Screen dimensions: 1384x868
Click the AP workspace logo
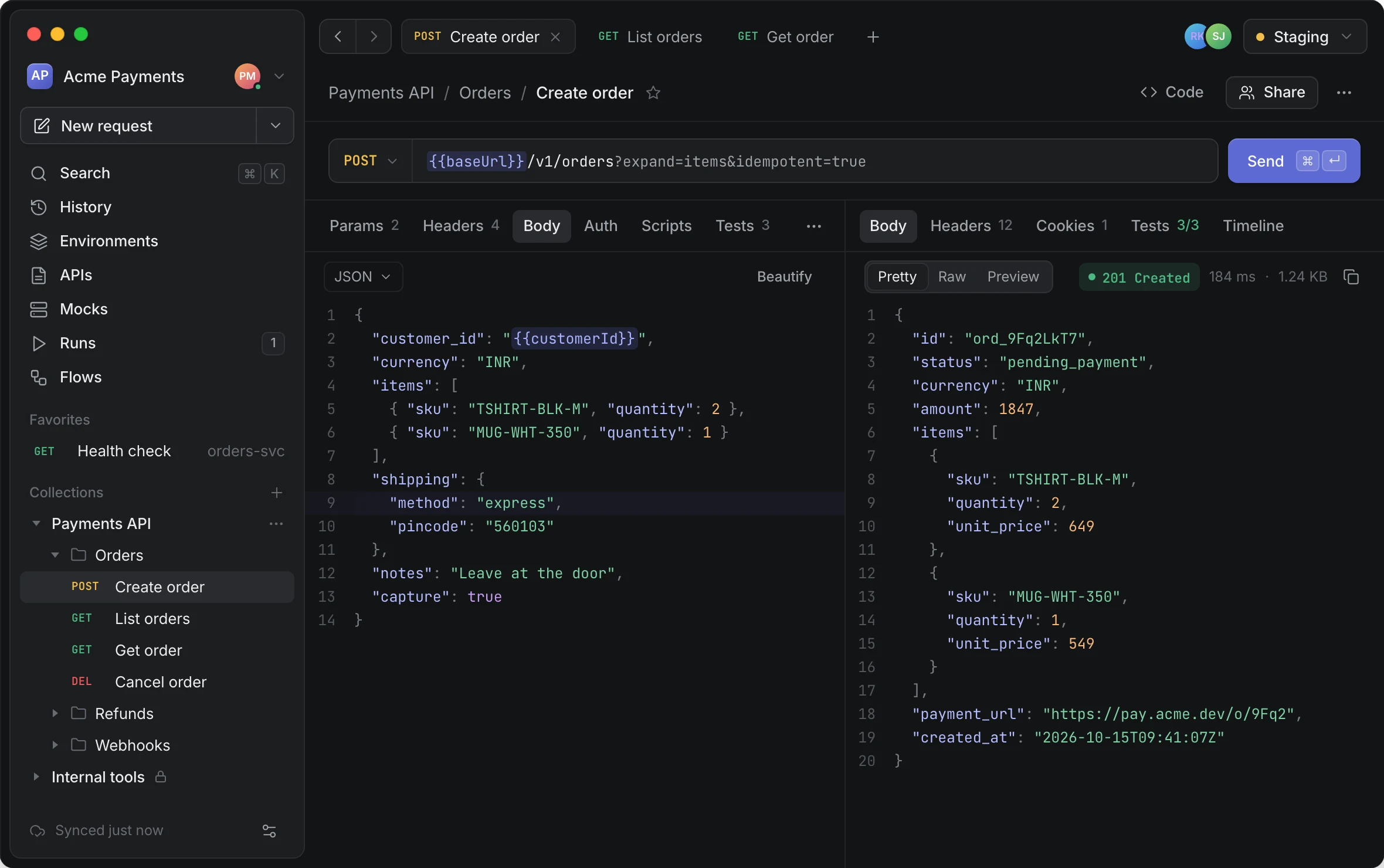(x=40, y=76)
